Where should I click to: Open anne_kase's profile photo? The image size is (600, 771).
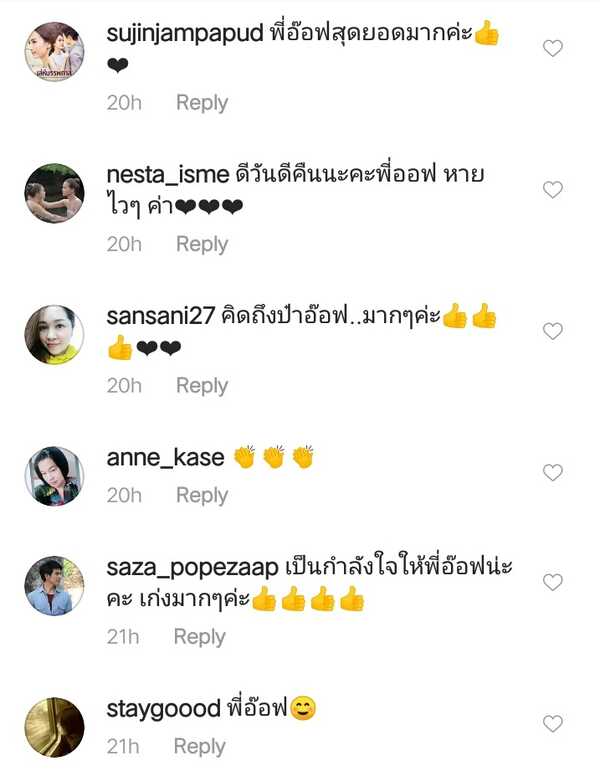tap(54, 475)
